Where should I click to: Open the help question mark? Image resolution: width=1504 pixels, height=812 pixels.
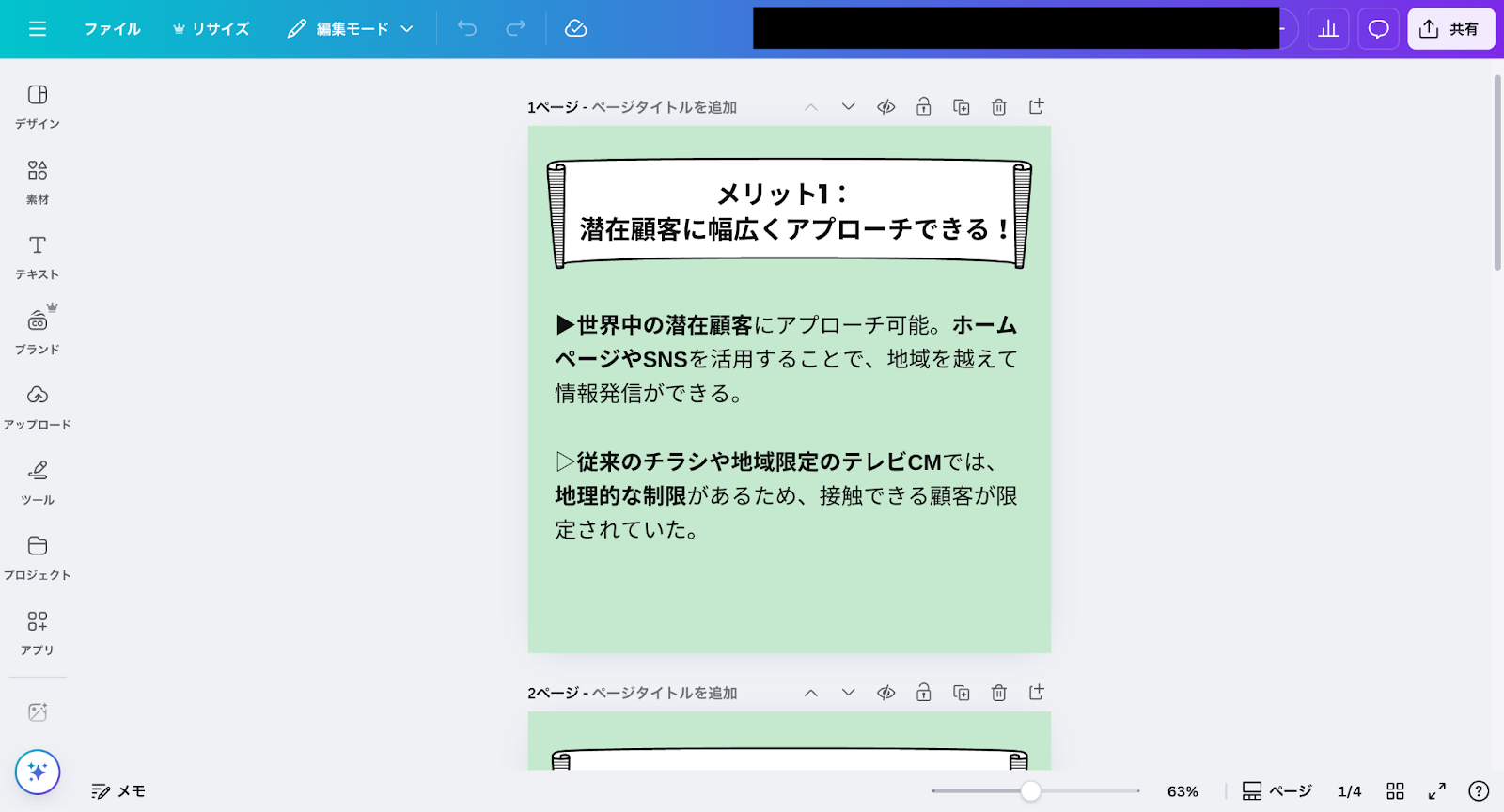1479,791
